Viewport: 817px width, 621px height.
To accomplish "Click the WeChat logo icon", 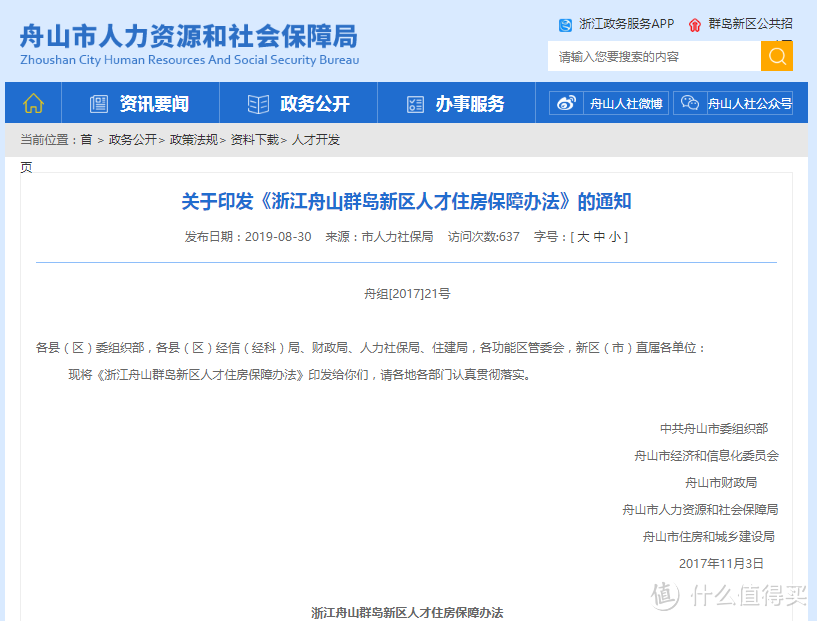I will 690,103.
